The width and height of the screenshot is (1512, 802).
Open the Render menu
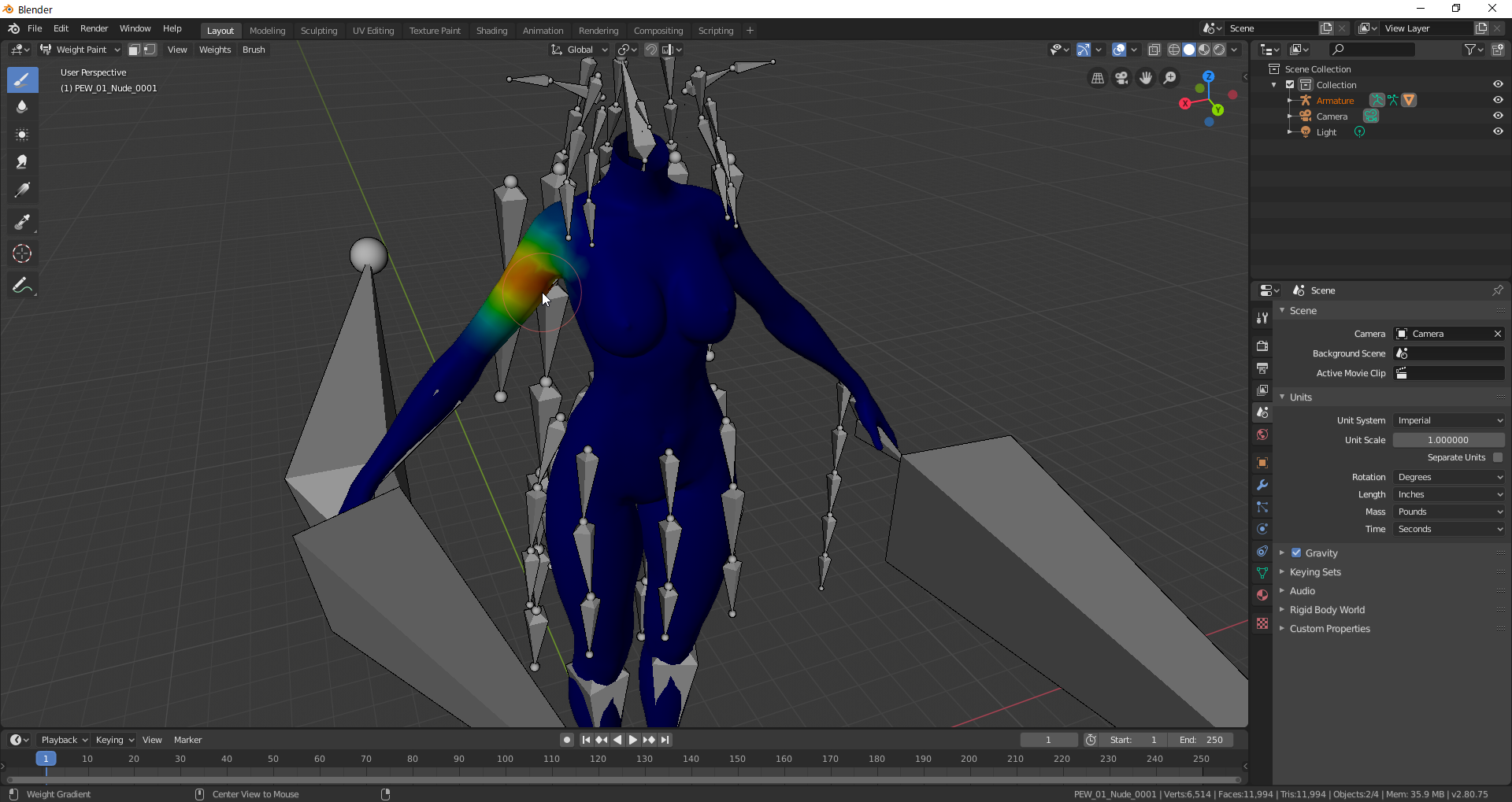[x=94, y=28]
